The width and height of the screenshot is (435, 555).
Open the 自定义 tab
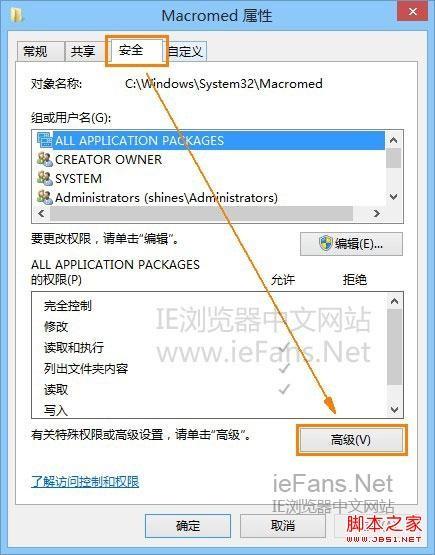185,52
